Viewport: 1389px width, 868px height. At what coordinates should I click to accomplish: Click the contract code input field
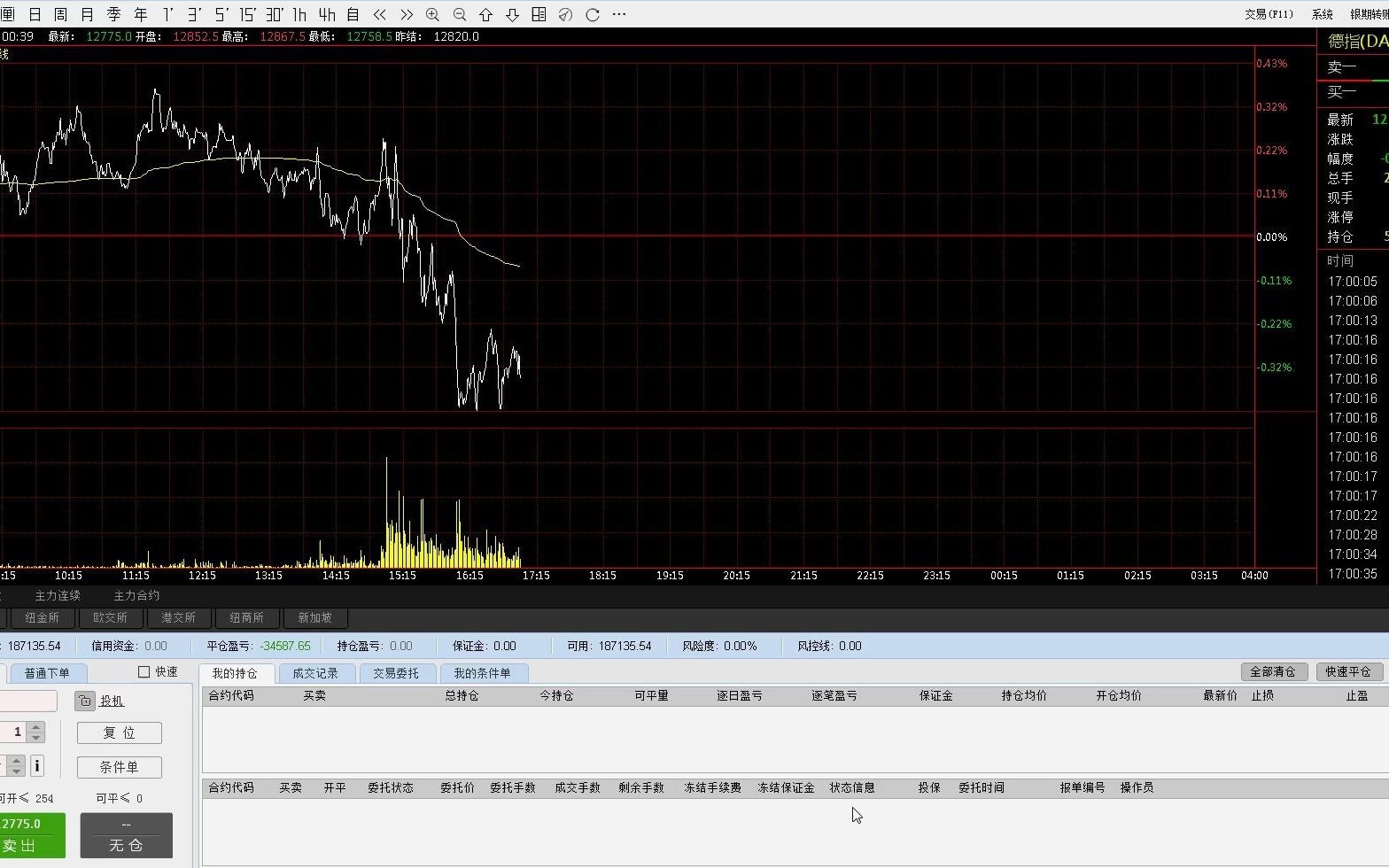(x=28, y=701)
